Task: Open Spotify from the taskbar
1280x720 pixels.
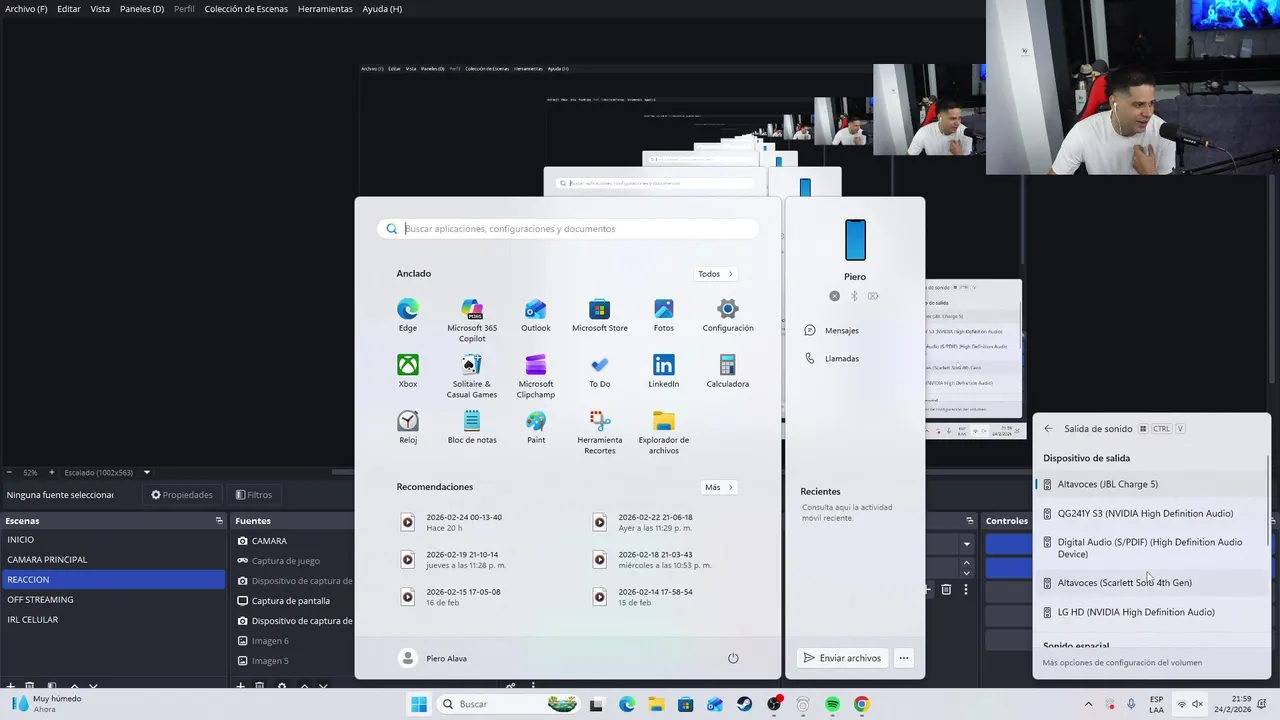Action: [832, 704]
